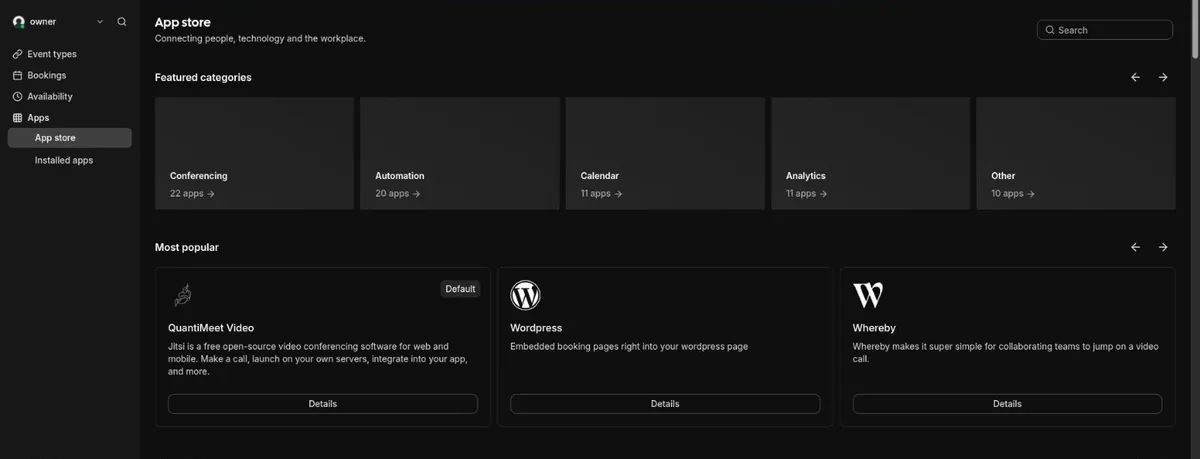Click the Wordpress app title text
Image resolution: width=1200 pixels, height=459 pixels.
pyautogui.click(x=536, y=328)
